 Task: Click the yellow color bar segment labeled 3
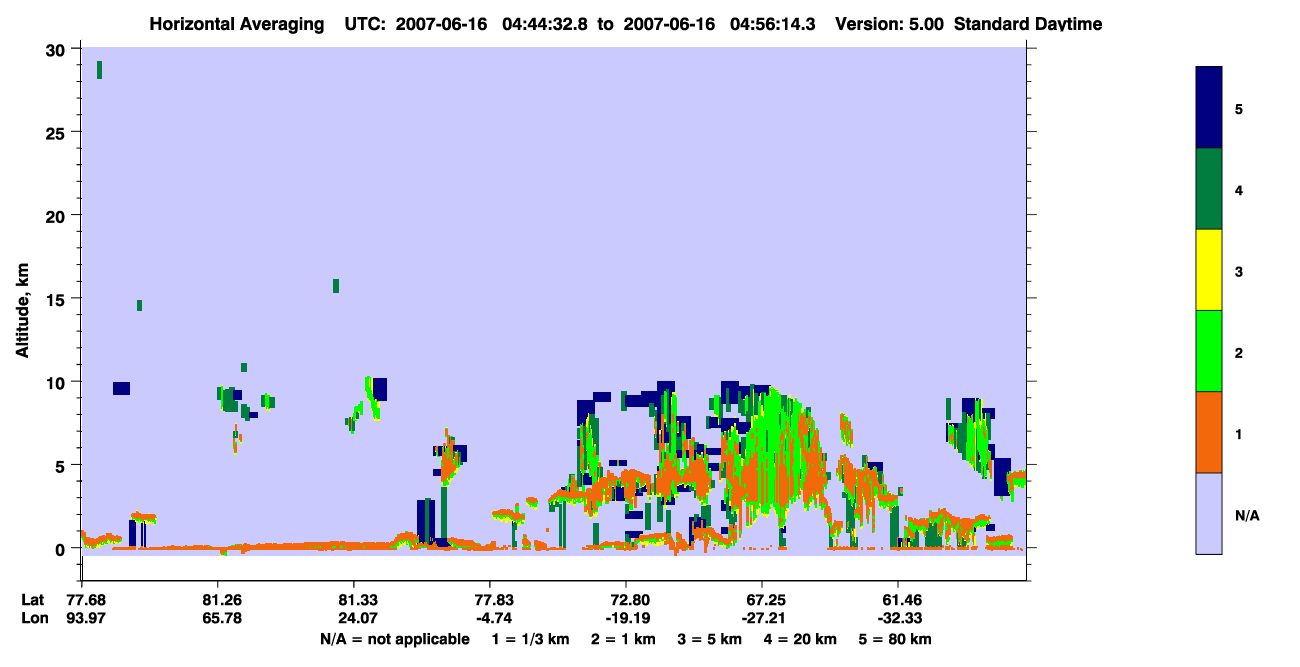pyautogui.click(x=1209, y=270)
